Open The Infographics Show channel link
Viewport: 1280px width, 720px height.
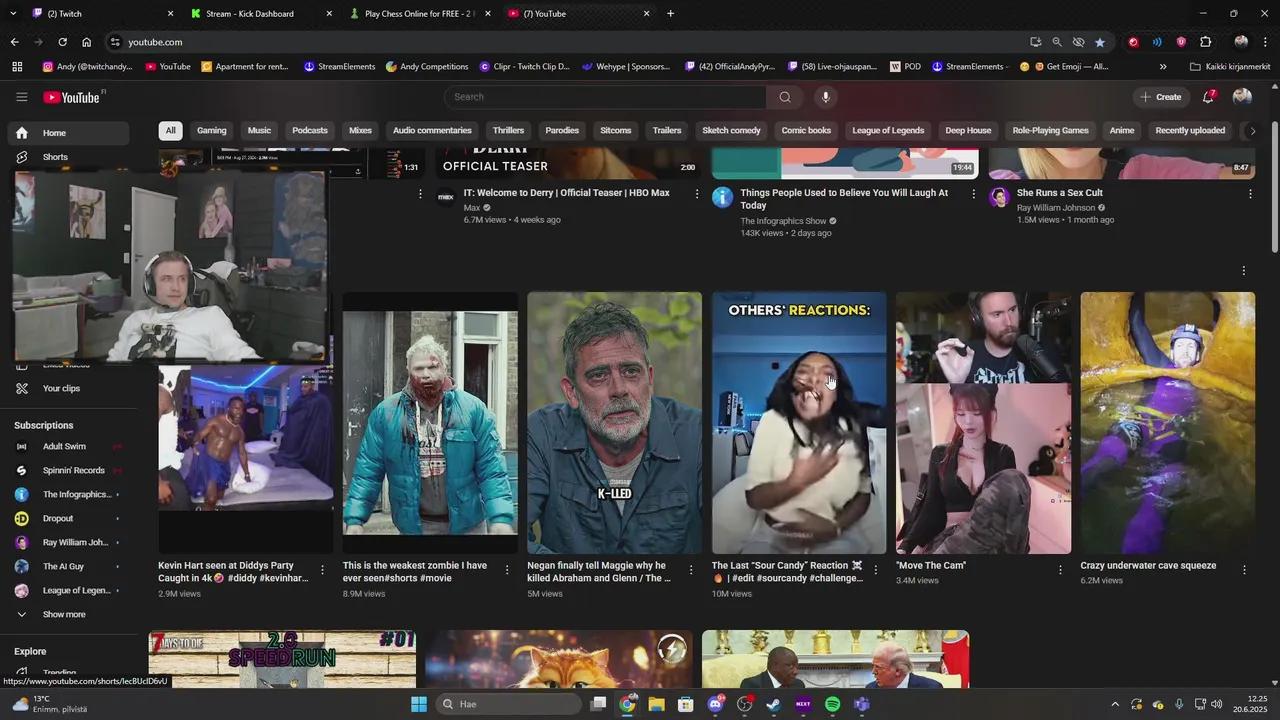(783, 221)
